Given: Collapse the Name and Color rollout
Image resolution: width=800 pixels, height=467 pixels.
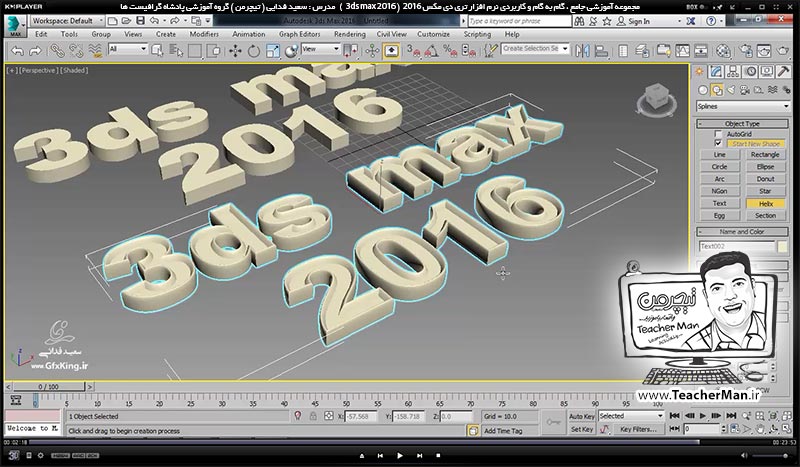Looking at the screenshot, I should (742, 232).
